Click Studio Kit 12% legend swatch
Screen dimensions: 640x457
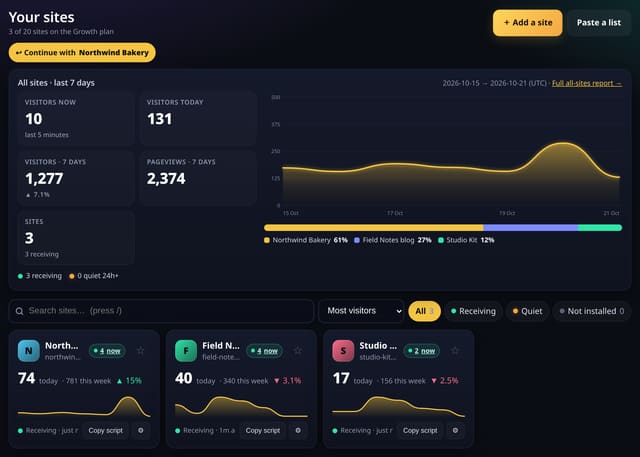(x=441, y=240)
